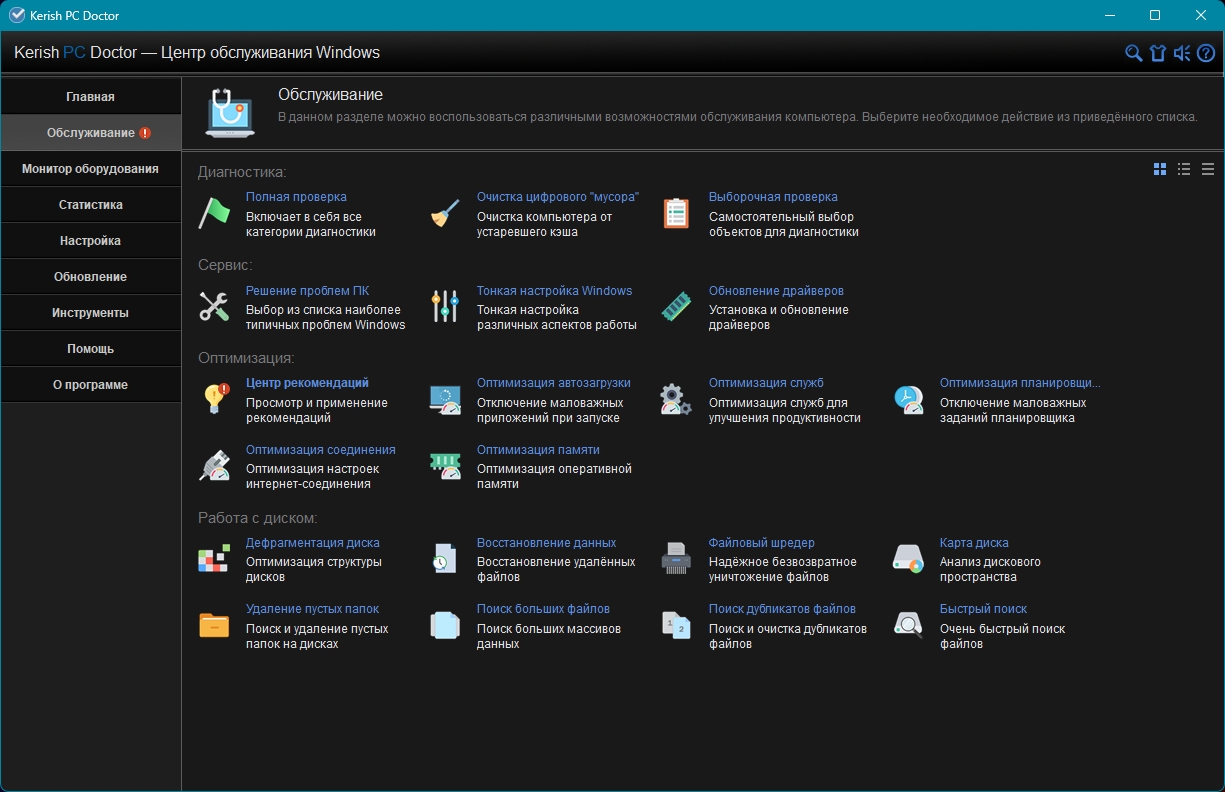
Task: Click the Оптимизация планировщи... link
Action: [1020, 383]
